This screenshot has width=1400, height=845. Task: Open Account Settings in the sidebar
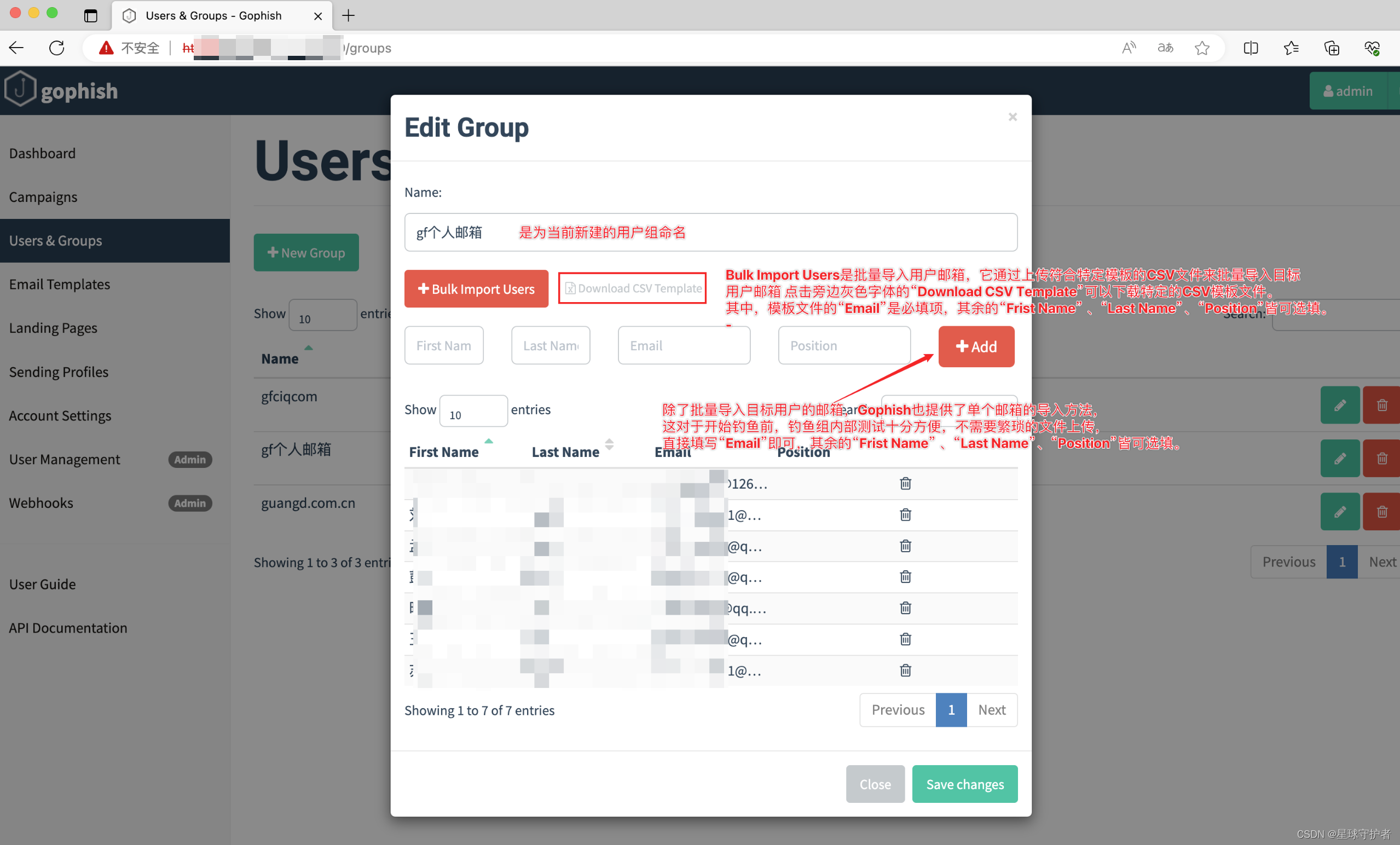pos(60,415)
